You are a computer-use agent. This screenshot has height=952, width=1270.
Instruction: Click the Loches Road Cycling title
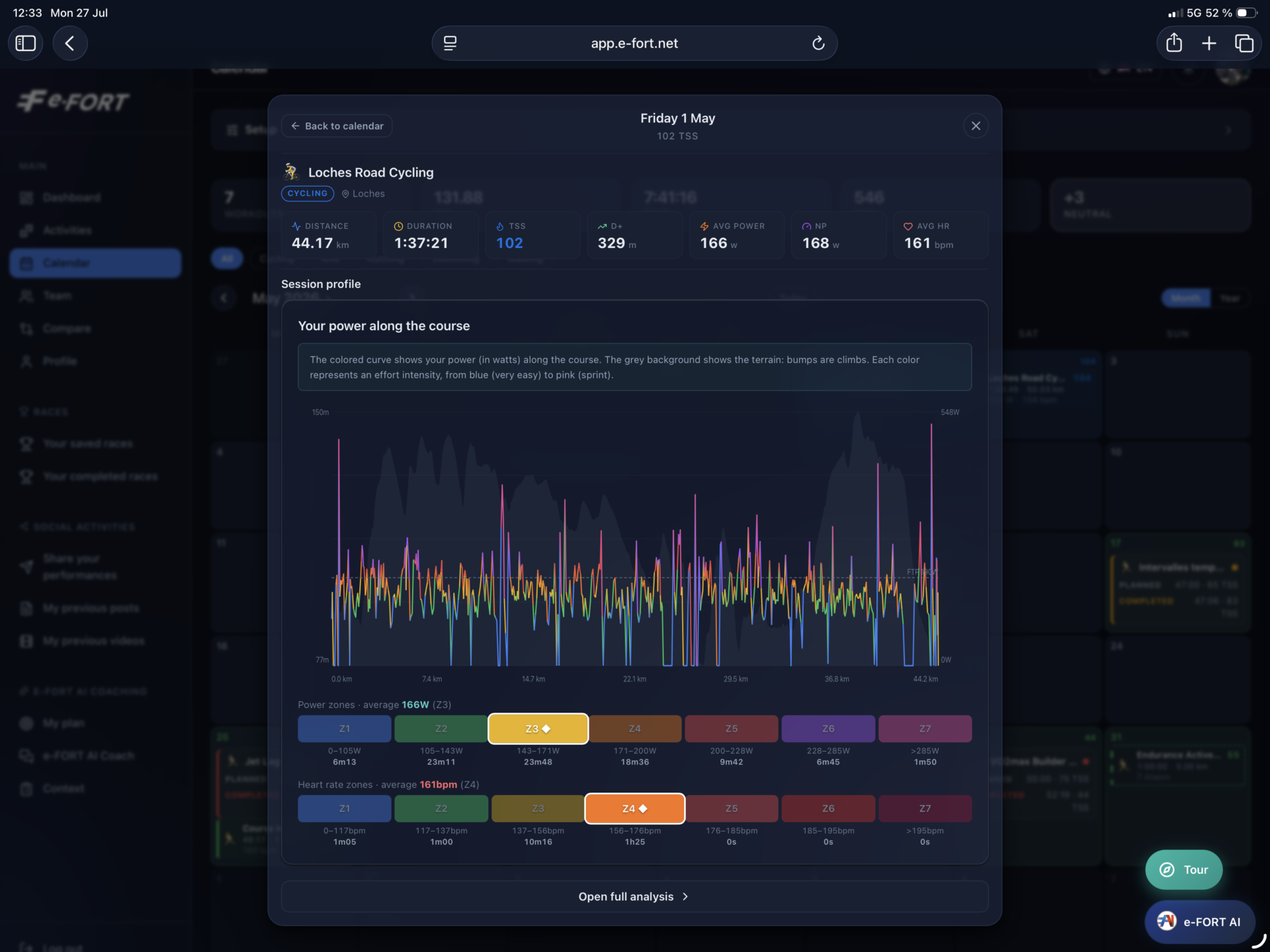pos(371,173)
